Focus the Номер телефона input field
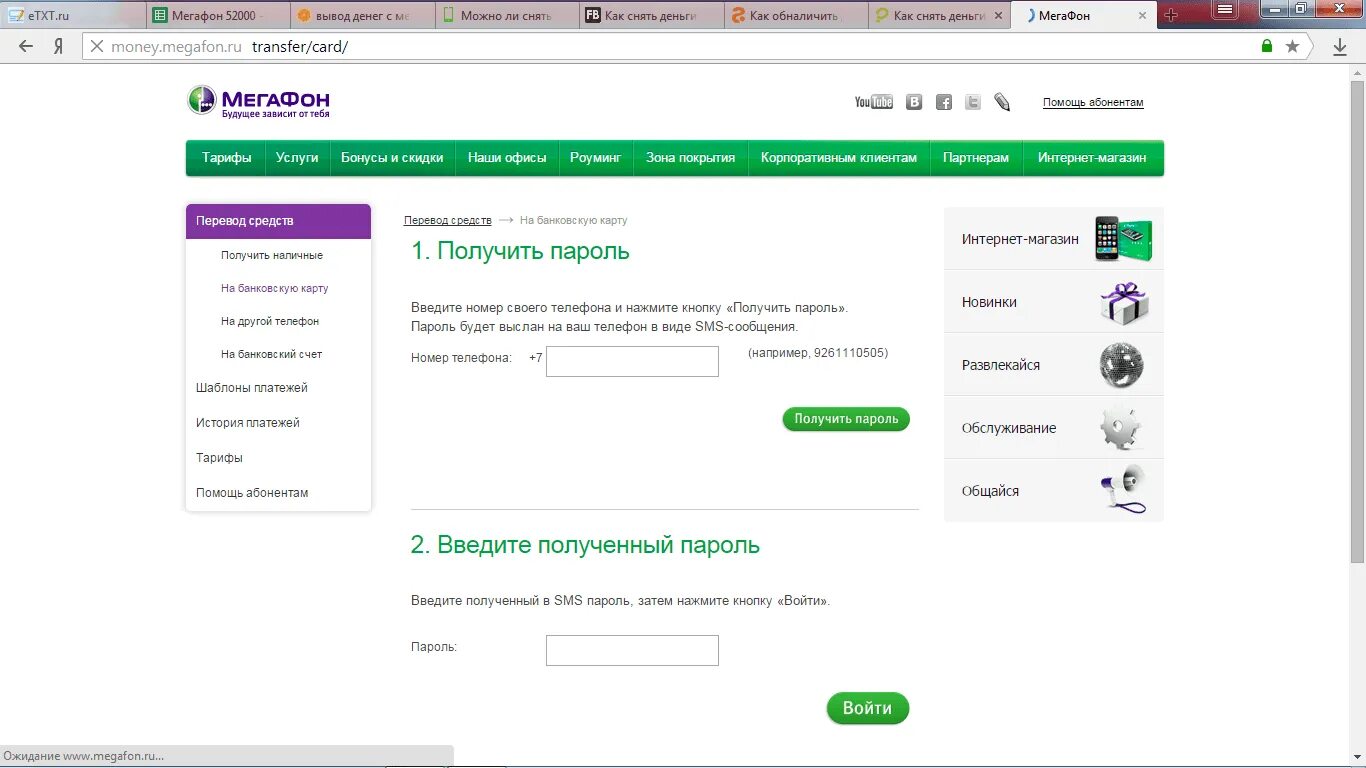The height and width of the screenshot is (768, 1366). tap(632, 362)
